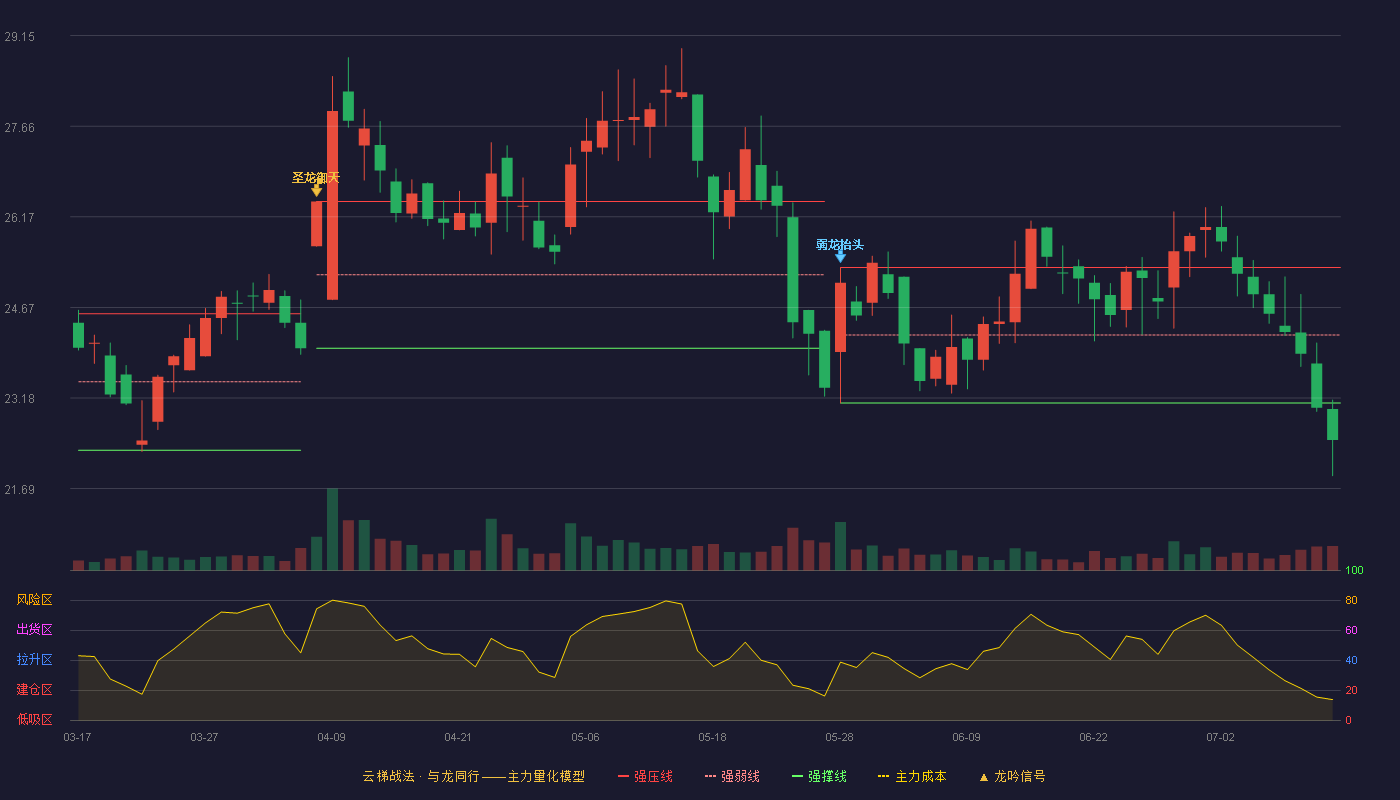Toggle the 龙吟信号 legend entry
The width and height of the screenshot is (1400, 800).
[1012, 776]
